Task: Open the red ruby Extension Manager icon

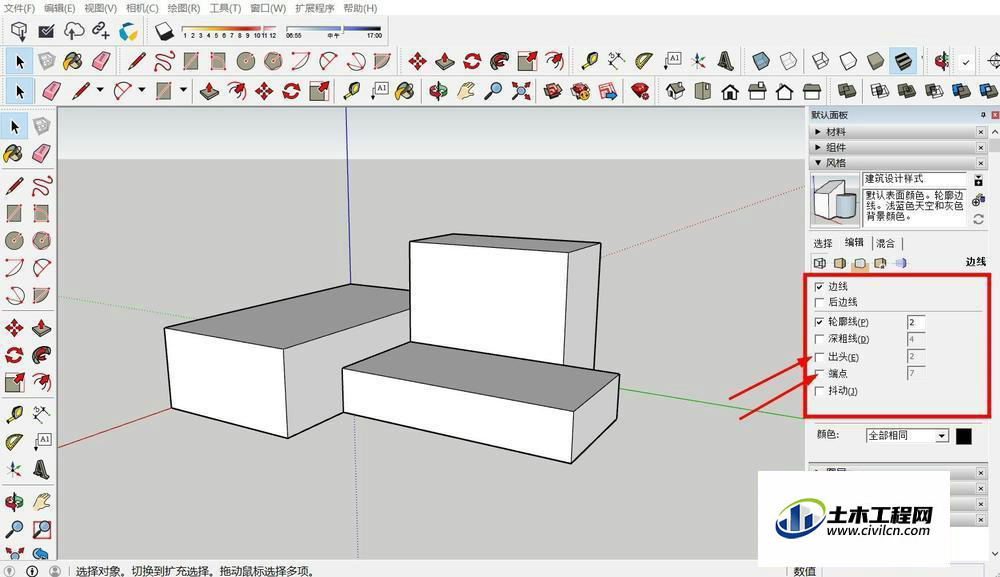Action: [x=640, y=91]
